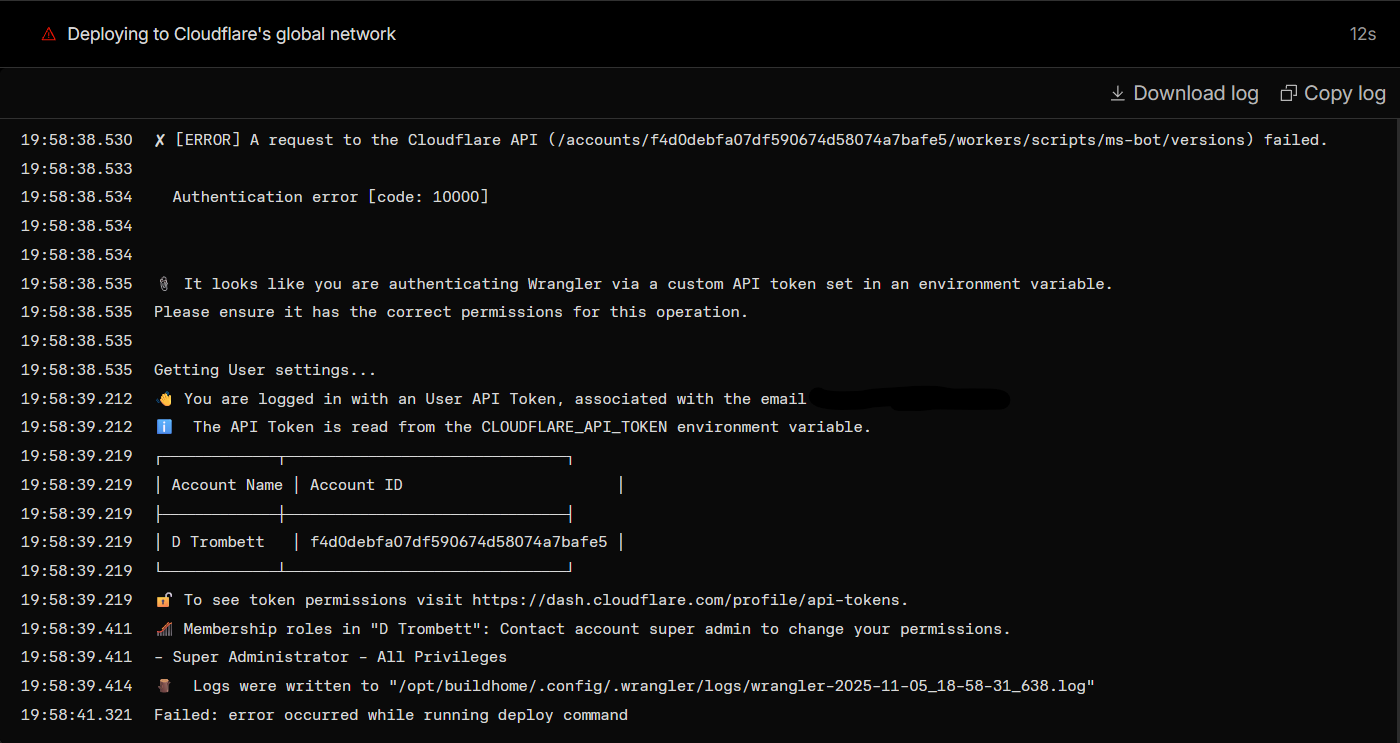
Task: Click the D Trombett account name cell
Action: tap(218, 542)
